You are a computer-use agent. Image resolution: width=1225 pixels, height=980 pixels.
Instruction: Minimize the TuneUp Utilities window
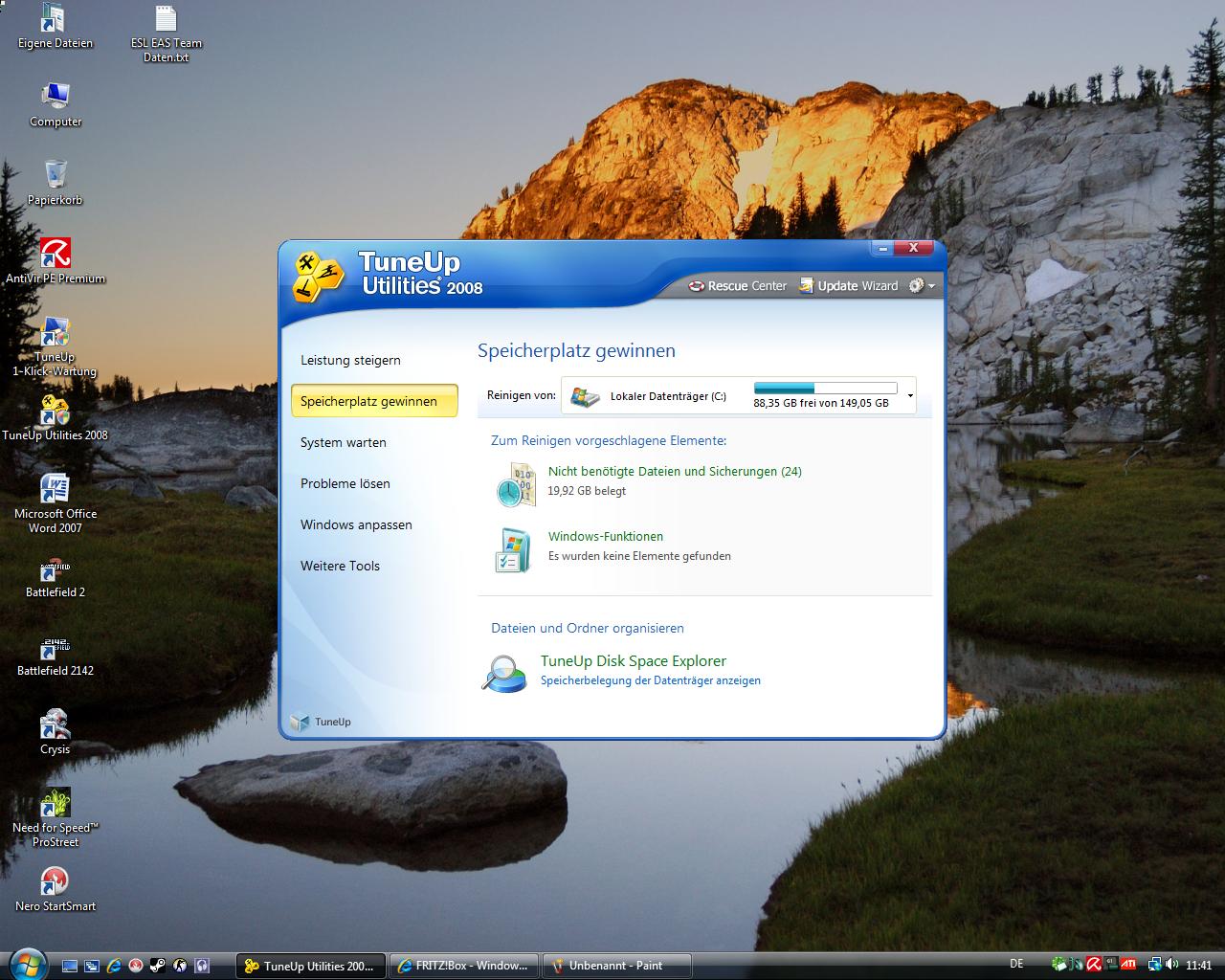882,248
